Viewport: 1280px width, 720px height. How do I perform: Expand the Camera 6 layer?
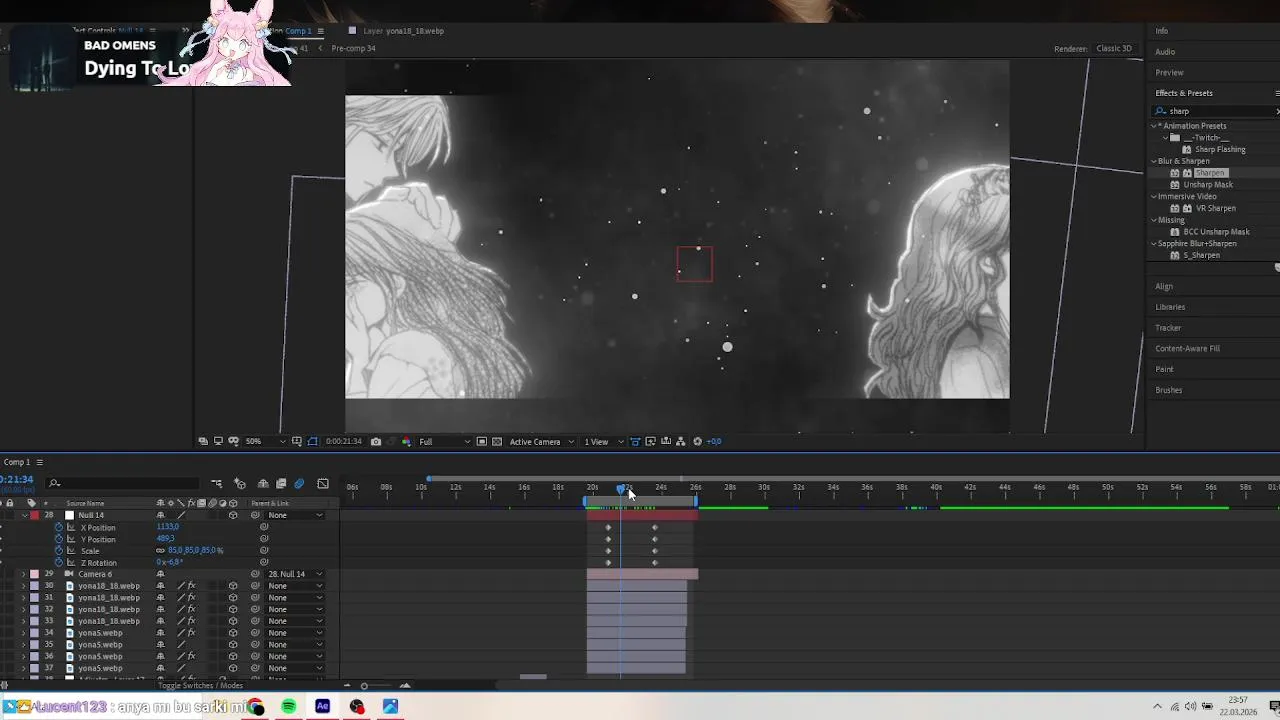pyautogui.click(x=24, y=574)
